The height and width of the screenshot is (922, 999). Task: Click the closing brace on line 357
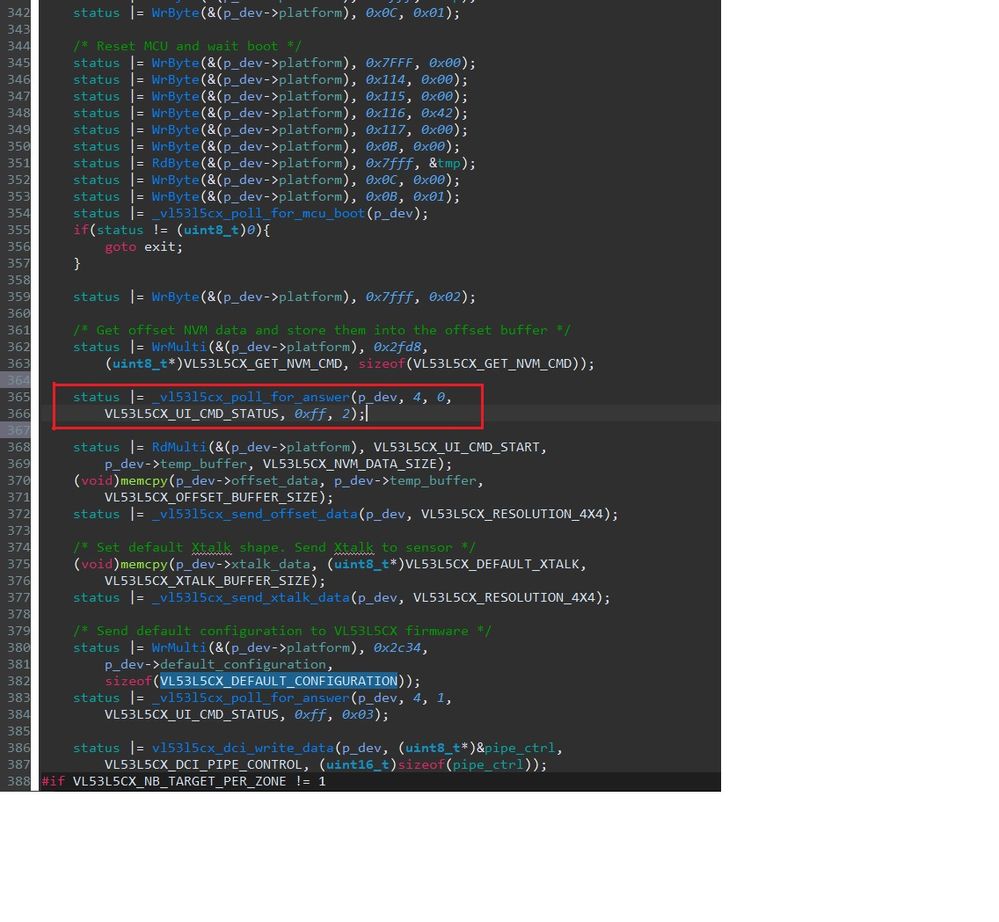[x=77, y=263]
